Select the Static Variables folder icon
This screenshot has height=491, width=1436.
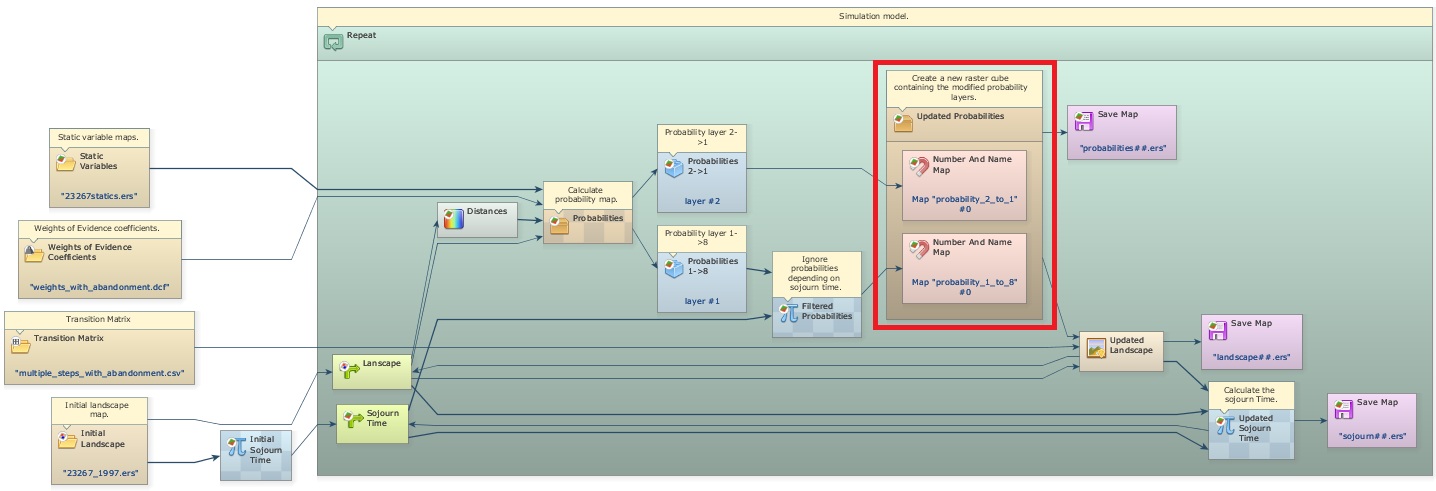(x=66, y=162)
